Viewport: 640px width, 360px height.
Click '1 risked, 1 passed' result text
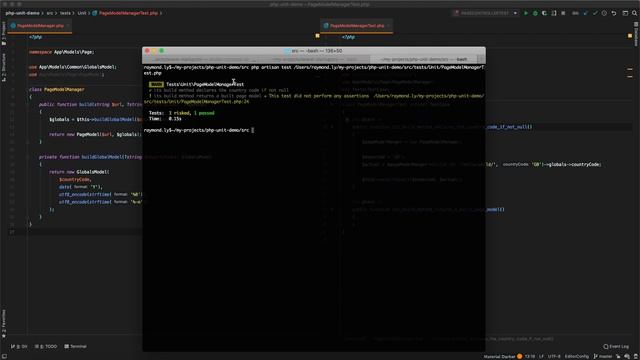click(x=191, y=113)
